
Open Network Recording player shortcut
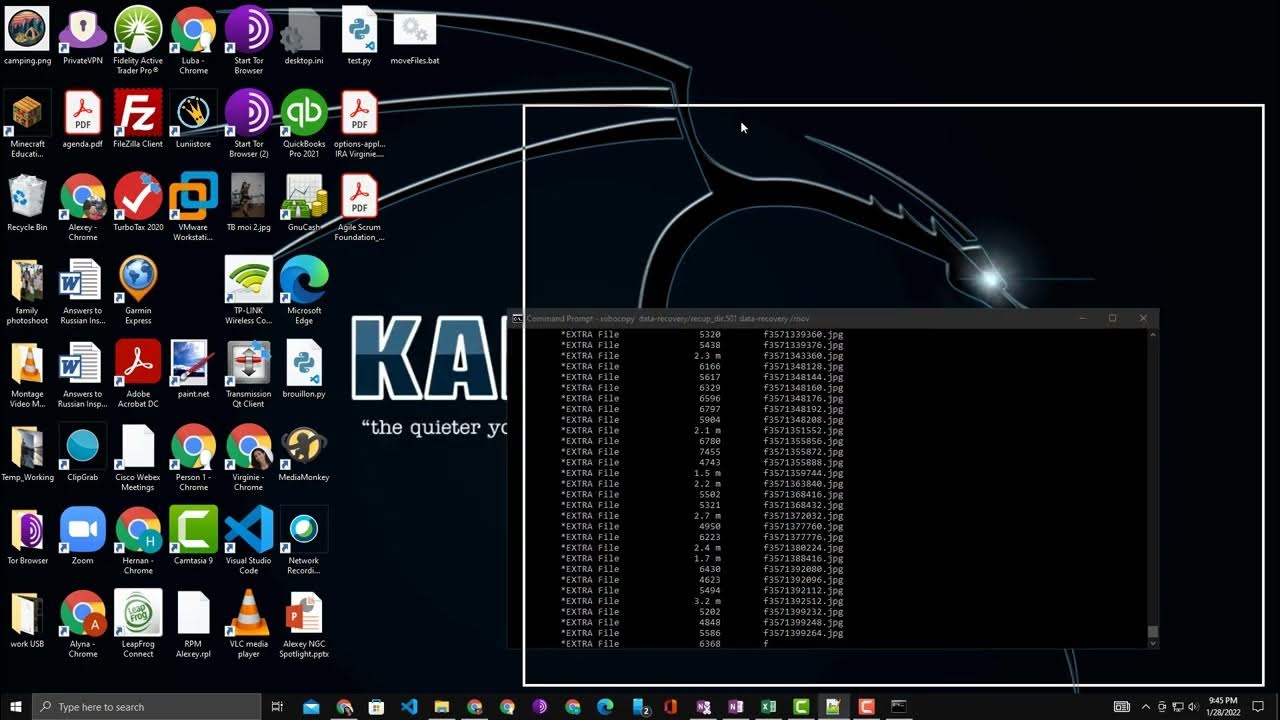[x=303, y=541]
